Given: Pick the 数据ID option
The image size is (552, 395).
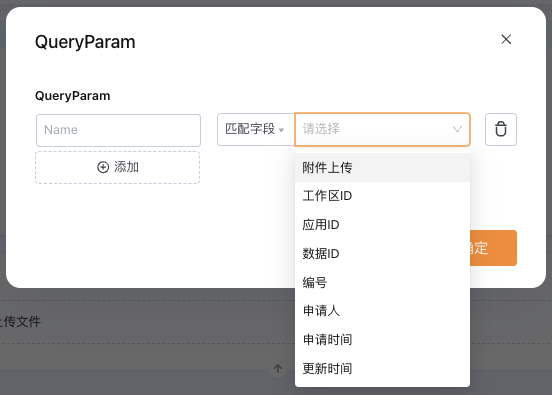Looking at the screenshot, I should click(x=382, y=253).
